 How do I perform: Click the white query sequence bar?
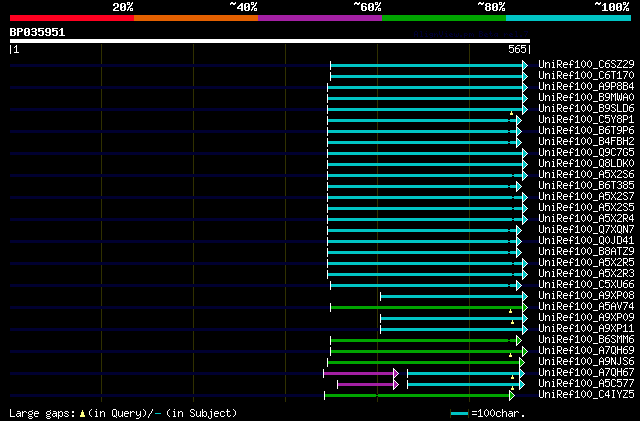[x=270, y=41]
